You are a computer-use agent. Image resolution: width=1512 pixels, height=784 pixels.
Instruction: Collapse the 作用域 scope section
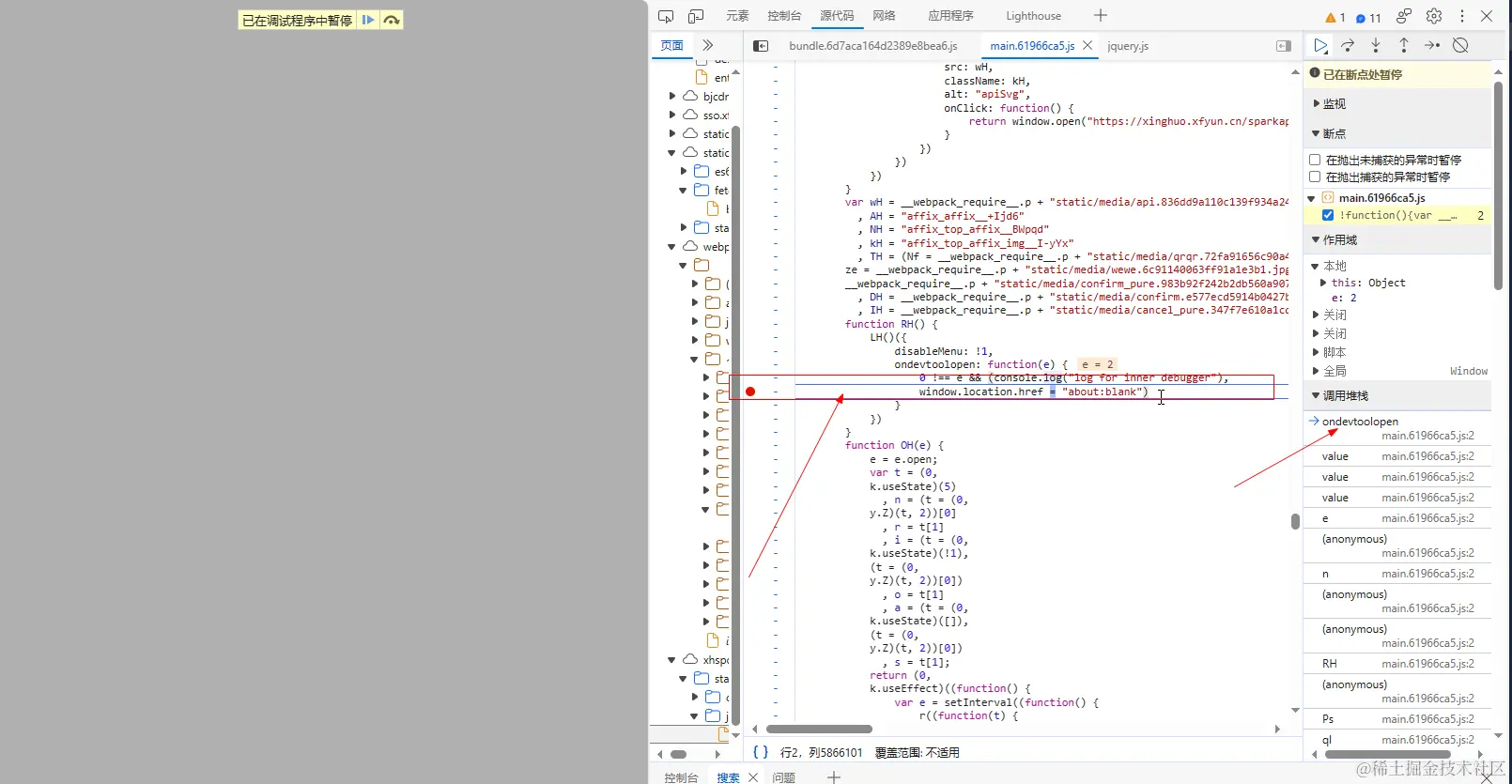click(1398, 240)
